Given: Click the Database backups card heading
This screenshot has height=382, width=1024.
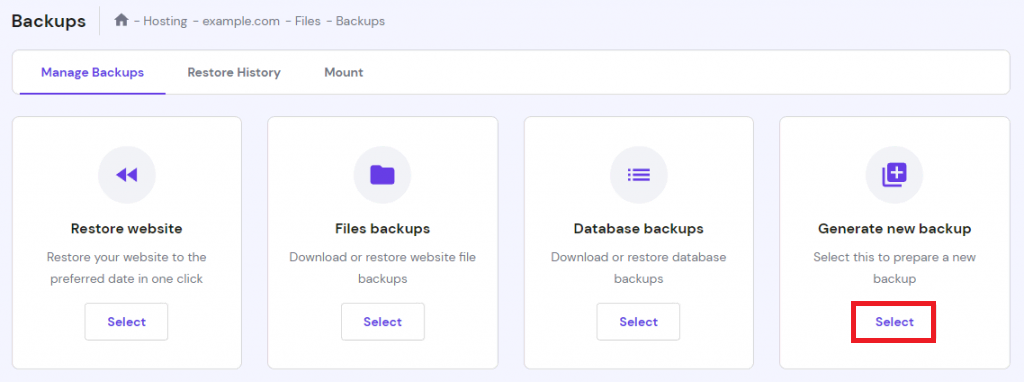Looking at the screenshot, I should point(639,229).
